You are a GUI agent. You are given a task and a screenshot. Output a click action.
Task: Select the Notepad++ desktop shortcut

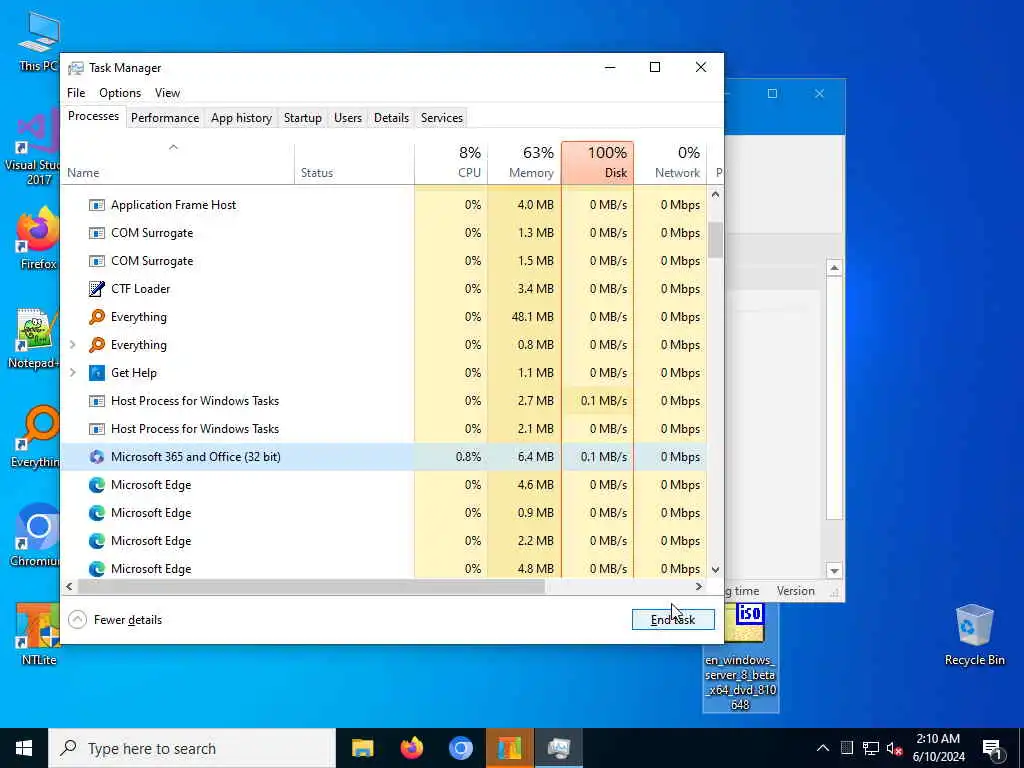coord(34,338)
